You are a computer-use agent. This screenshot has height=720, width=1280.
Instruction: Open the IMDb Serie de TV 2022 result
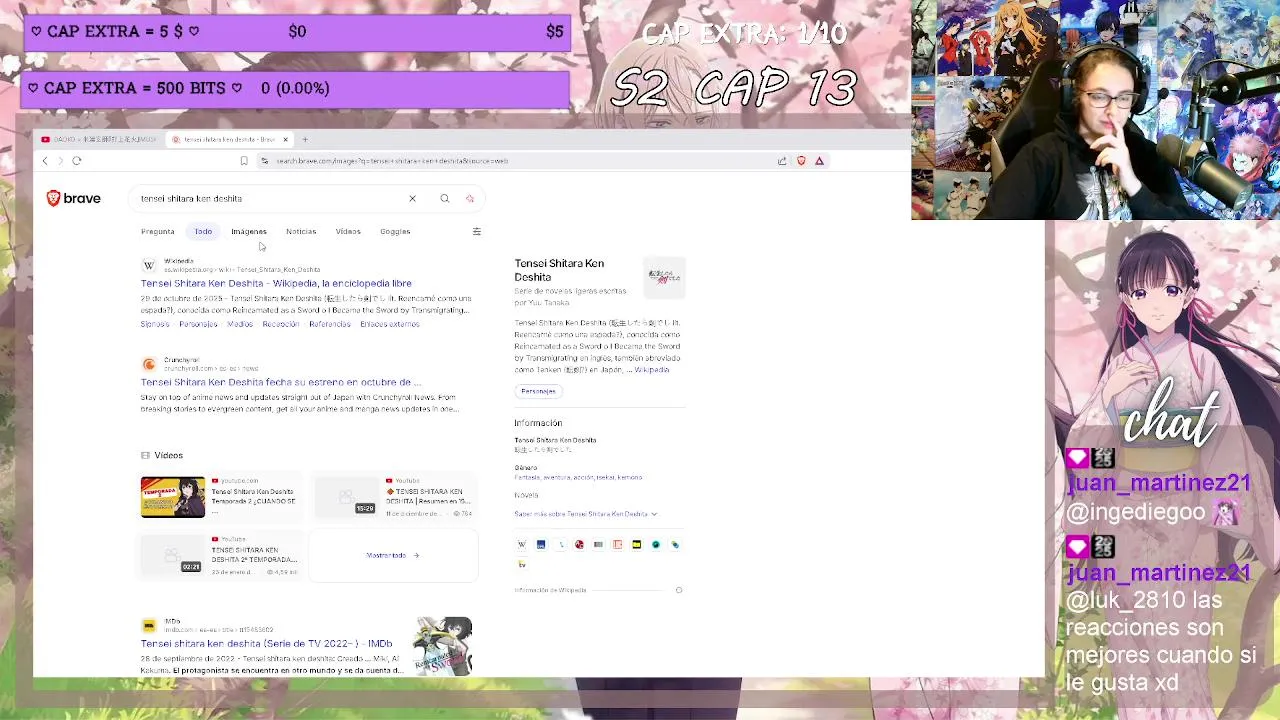266,643
